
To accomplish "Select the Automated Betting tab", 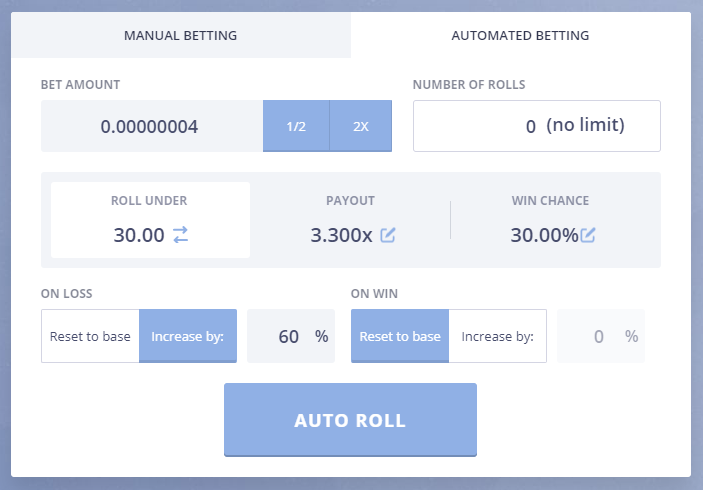I will [x=521, y=35].
